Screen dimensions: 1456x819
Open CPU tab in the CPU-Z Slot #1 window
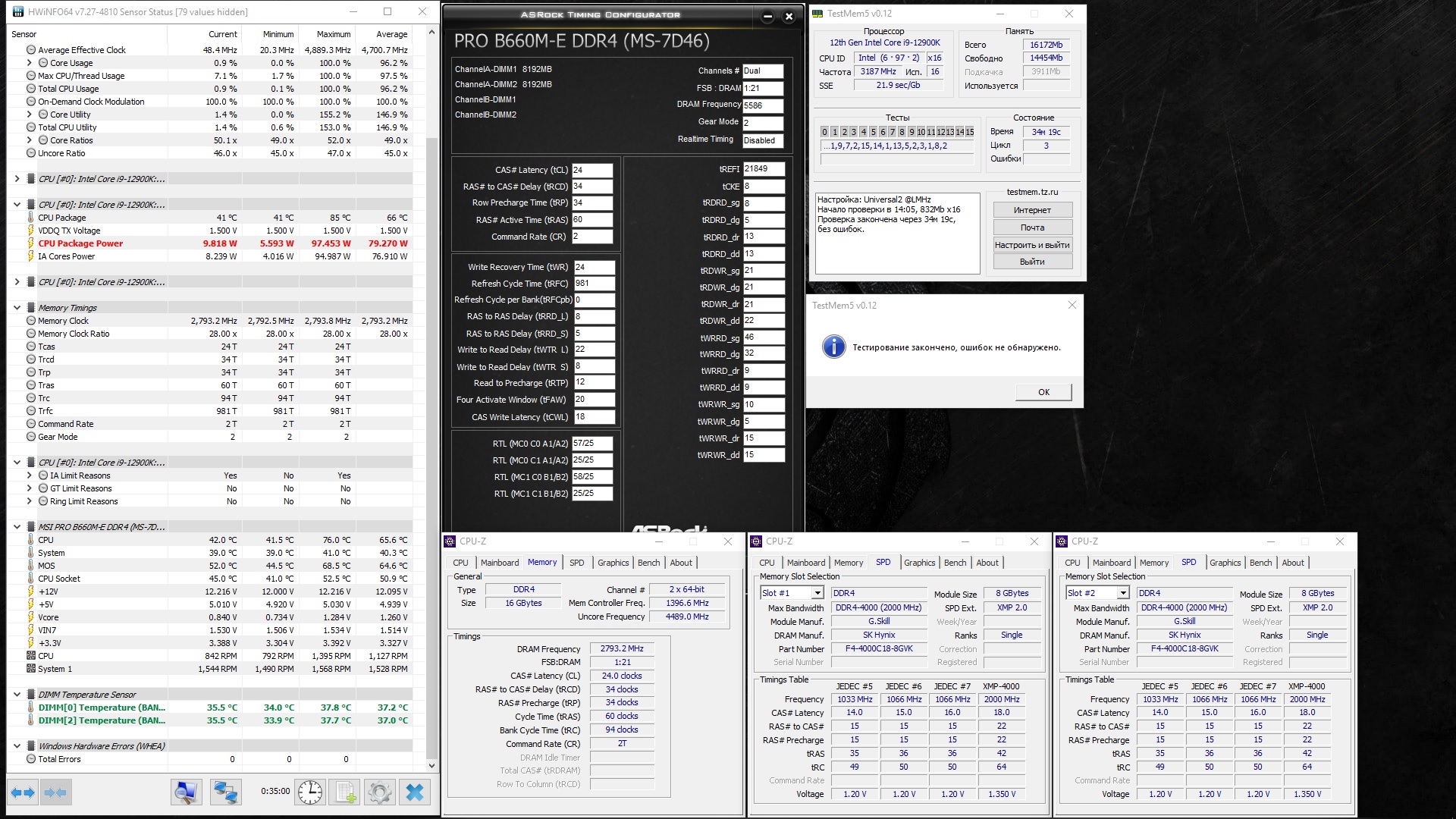click(x=767, y=563)
